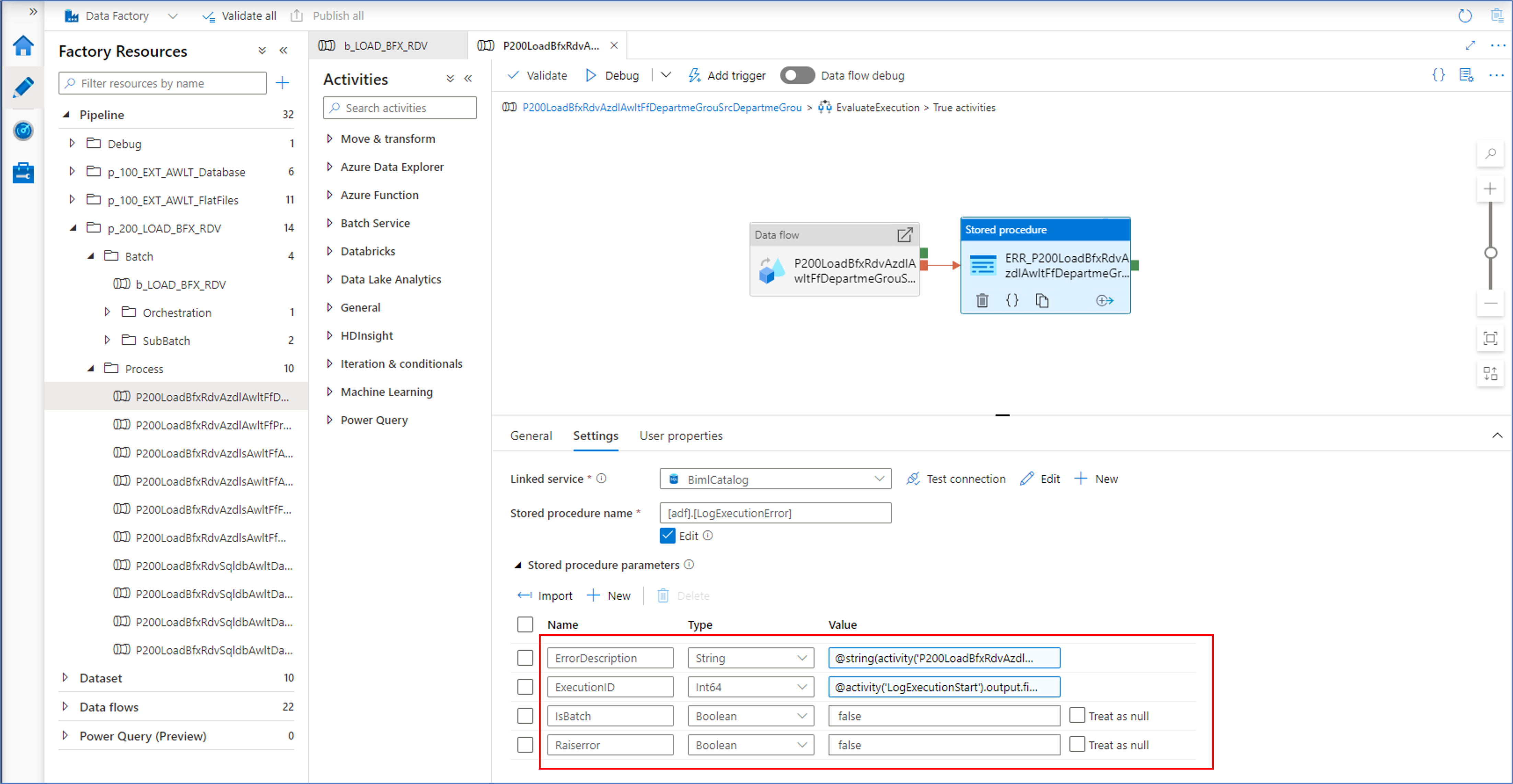1513x784 pixels.
Task: Import stored procedure parameters
Action: (x=544, y=596)
